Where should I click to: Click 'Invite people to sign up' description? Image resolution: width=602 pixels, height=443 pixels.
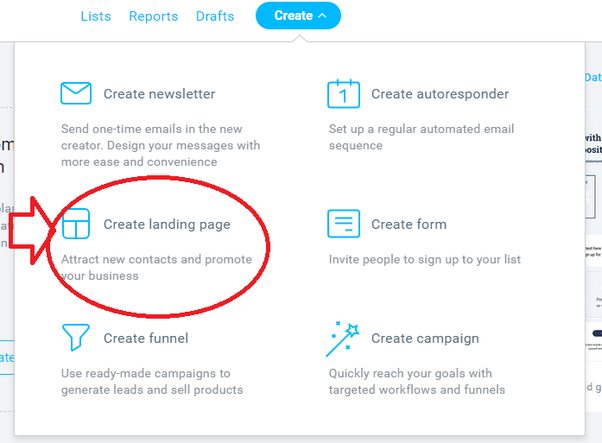tap(425, 260)
